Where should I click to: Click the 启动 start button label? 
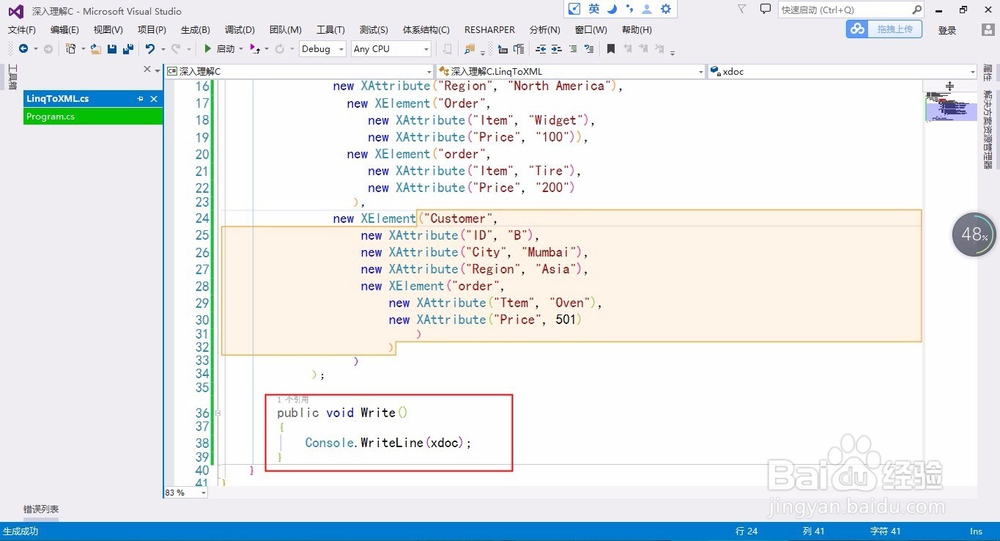[x=226, y=48]
